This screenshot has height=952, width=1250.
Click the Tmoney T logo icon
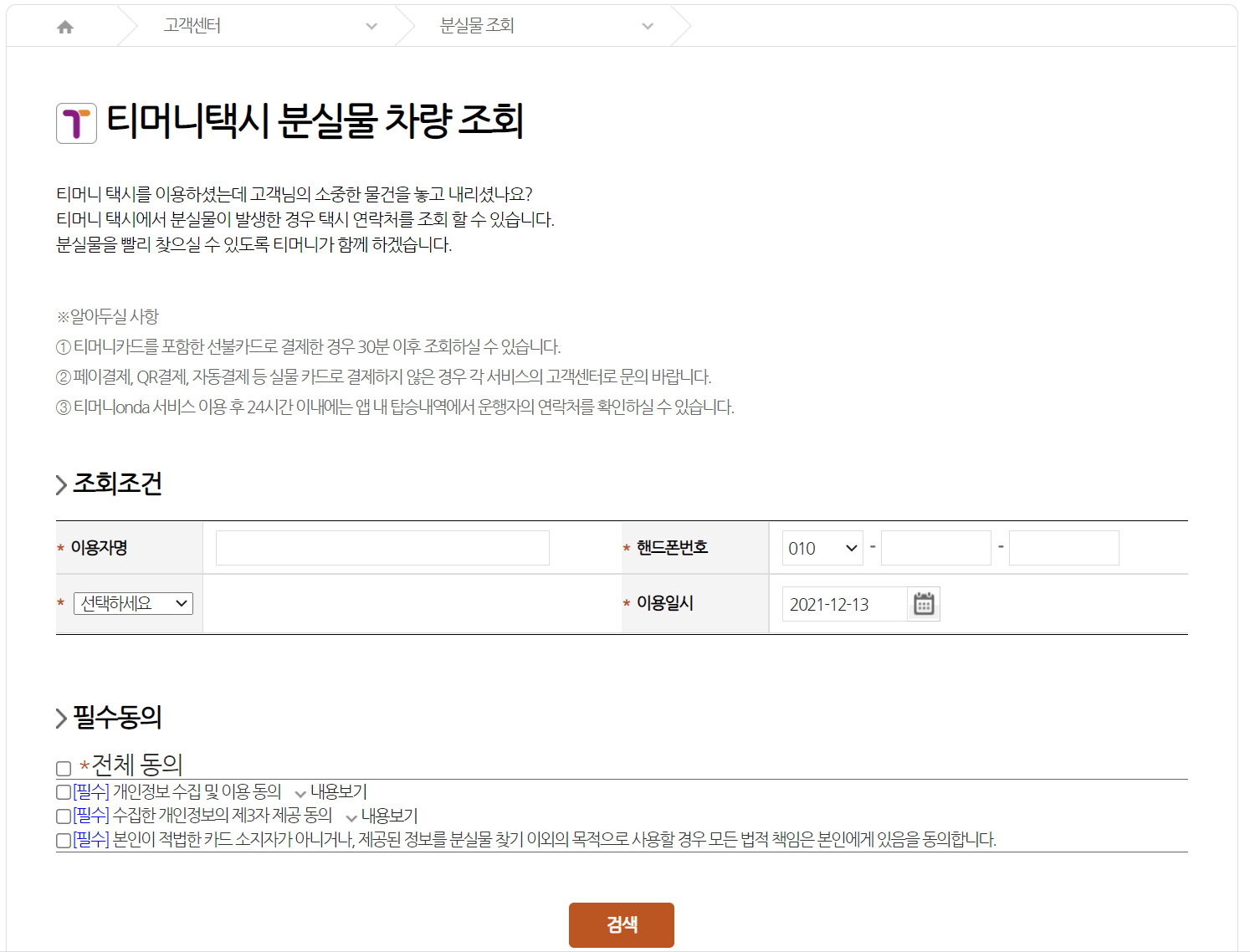point(76,123)
